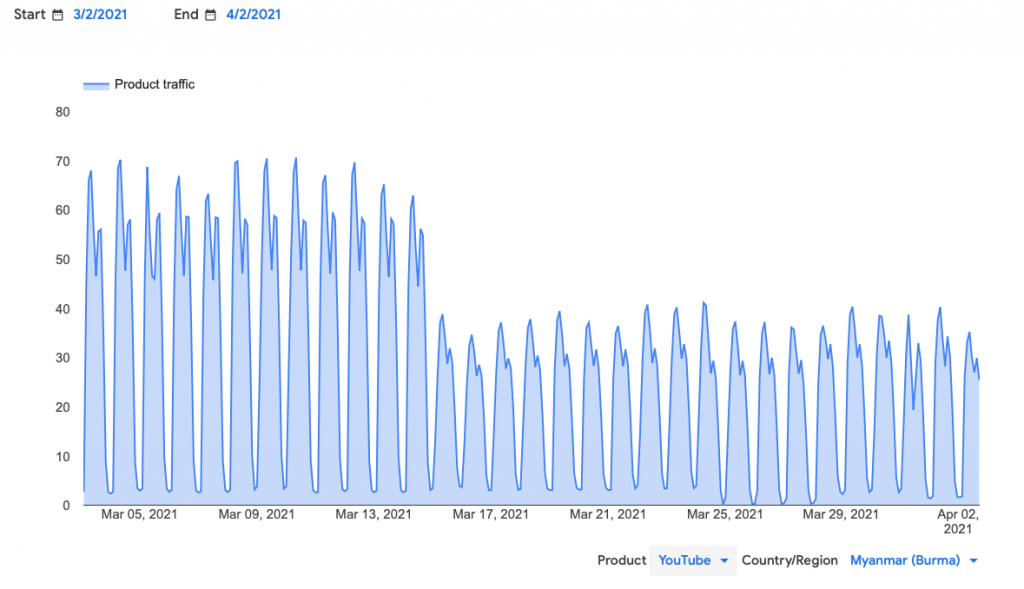
Task: Click the Mar 25, 2021 axis label
Action: click(724, 515)
